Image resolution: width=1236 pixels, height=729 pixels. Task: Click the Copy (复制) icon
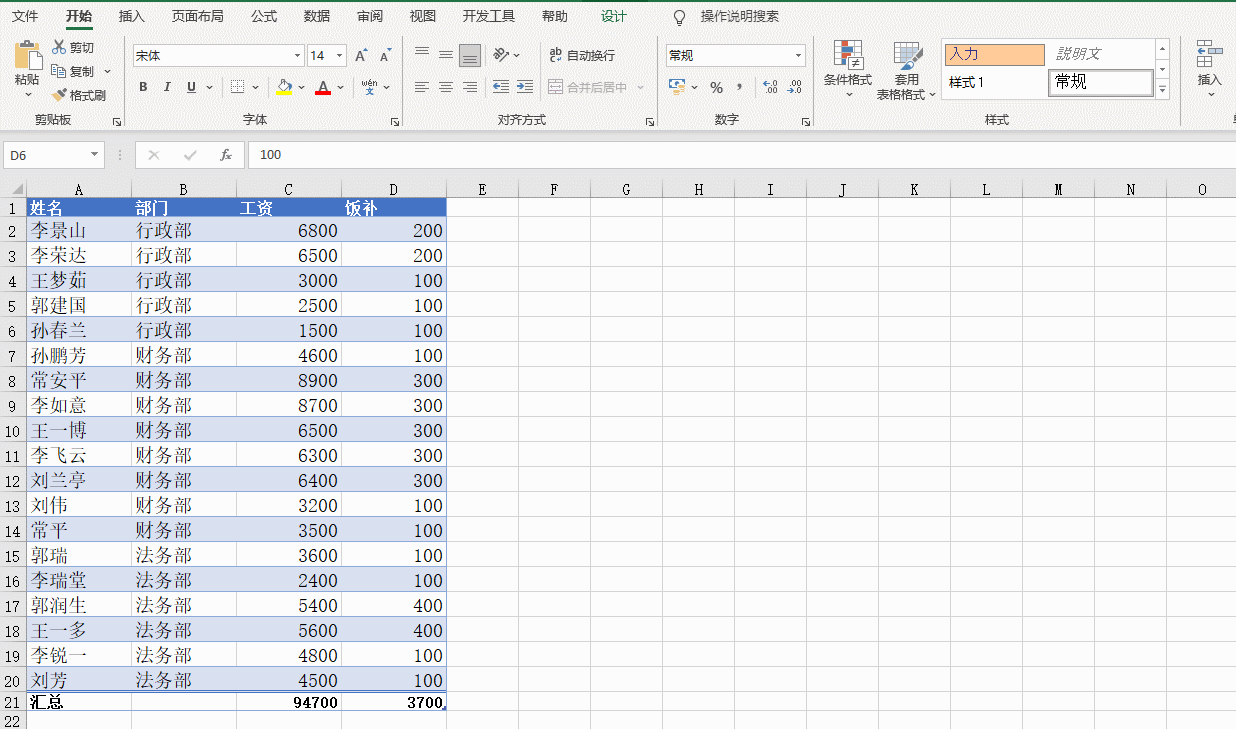click(59, 71)
